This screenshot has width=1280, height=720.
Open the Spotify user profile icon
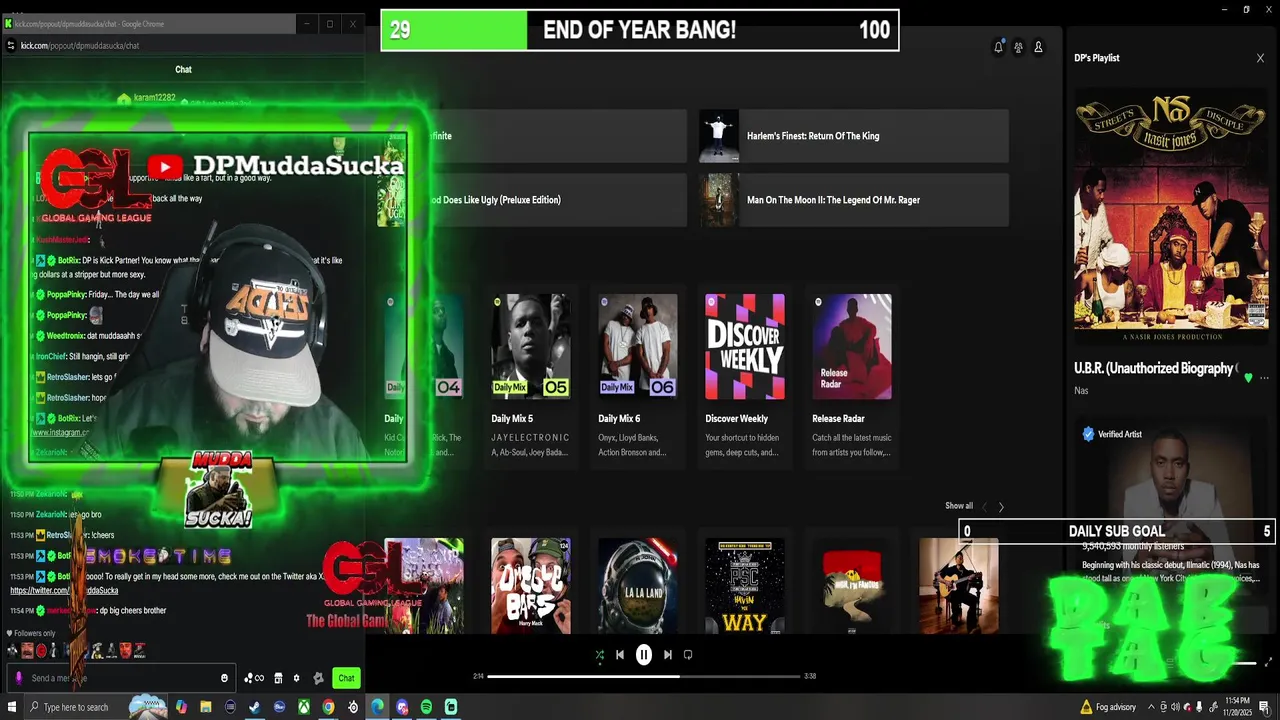pos(1038,47)
